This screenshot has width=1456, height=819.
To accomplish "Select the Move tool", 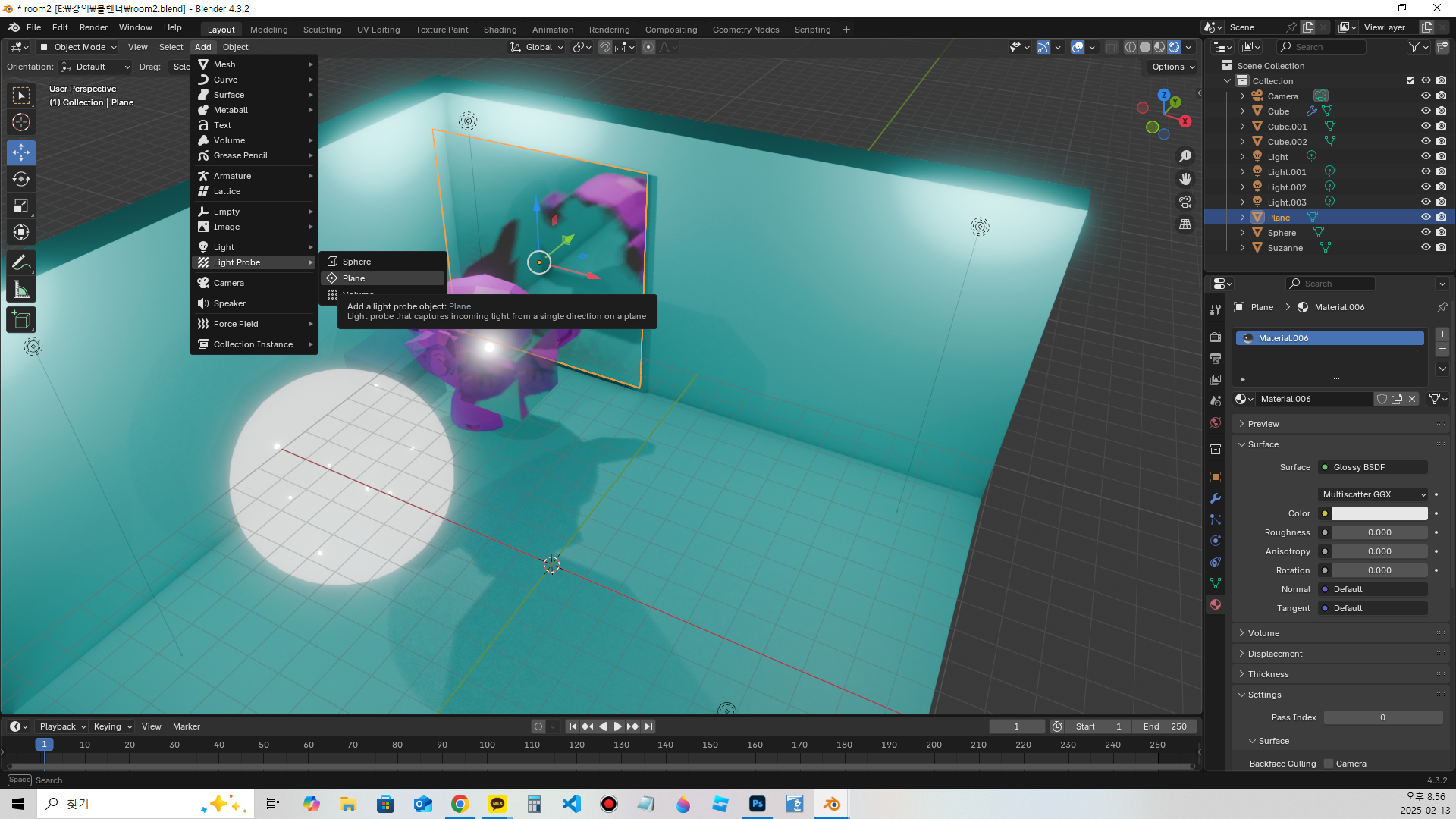I will click(x=21, y=152).
